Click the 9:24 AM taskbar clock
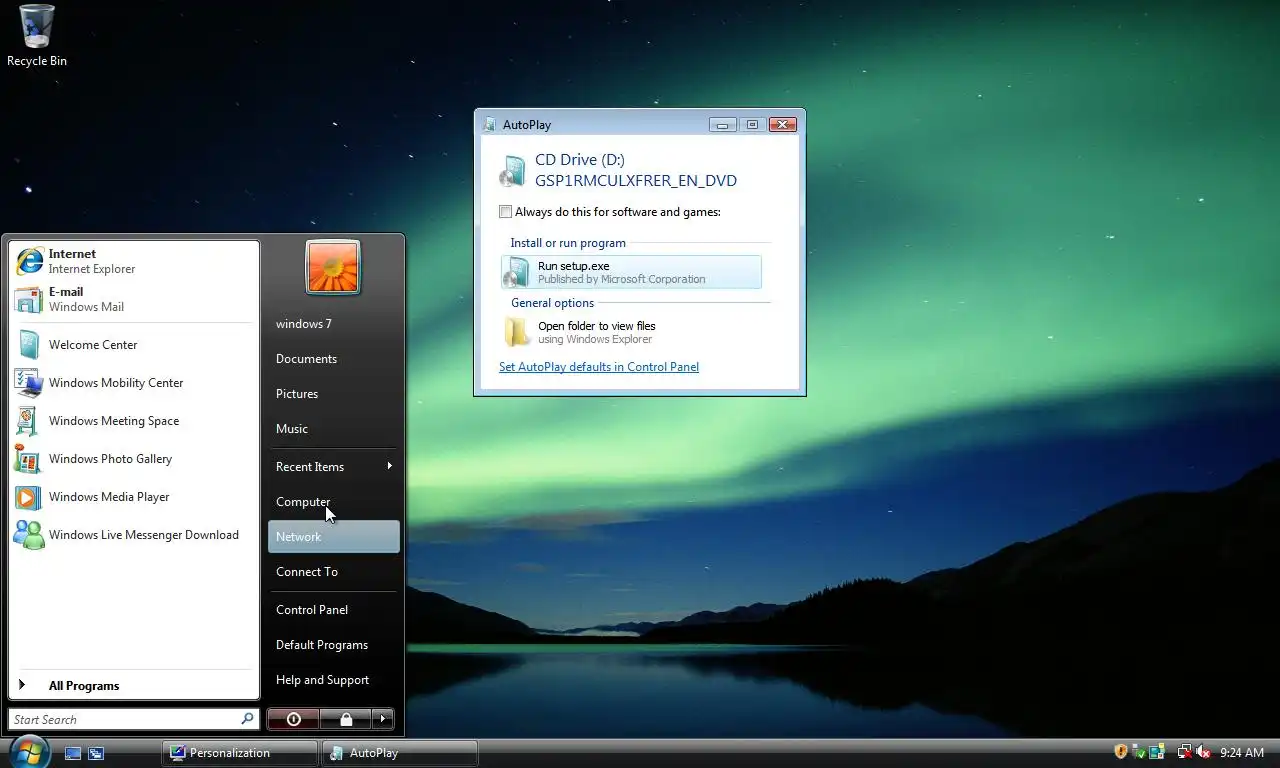 (x=1242, y=753)
